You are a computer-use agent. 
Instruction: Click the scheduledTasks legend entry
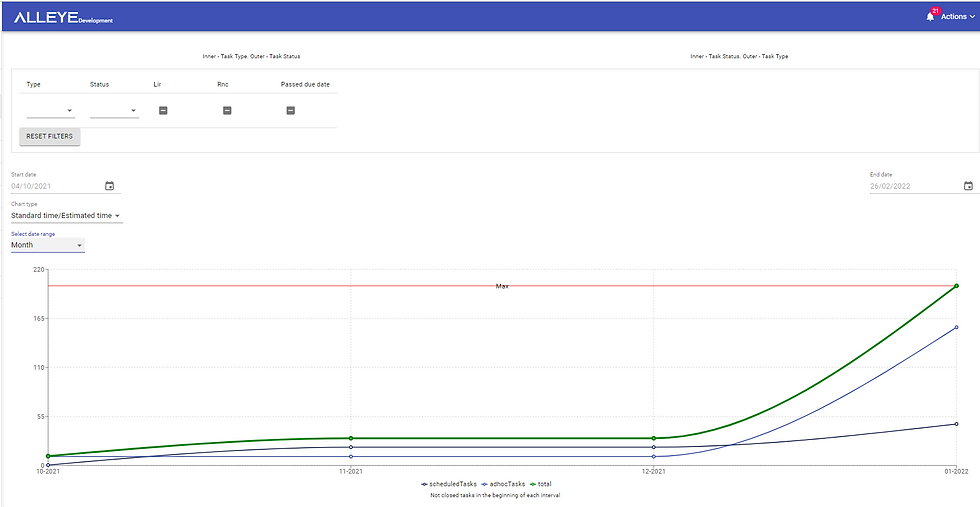[x=449, y=484]
